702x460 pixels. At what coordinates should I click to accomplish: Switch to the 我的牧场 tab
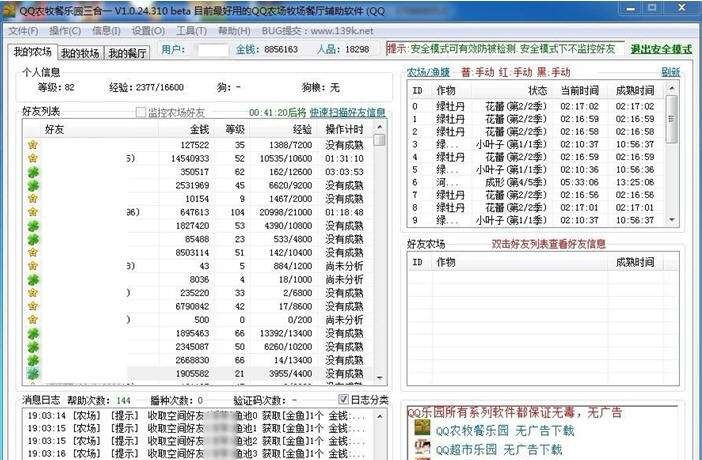click(80, 53)
